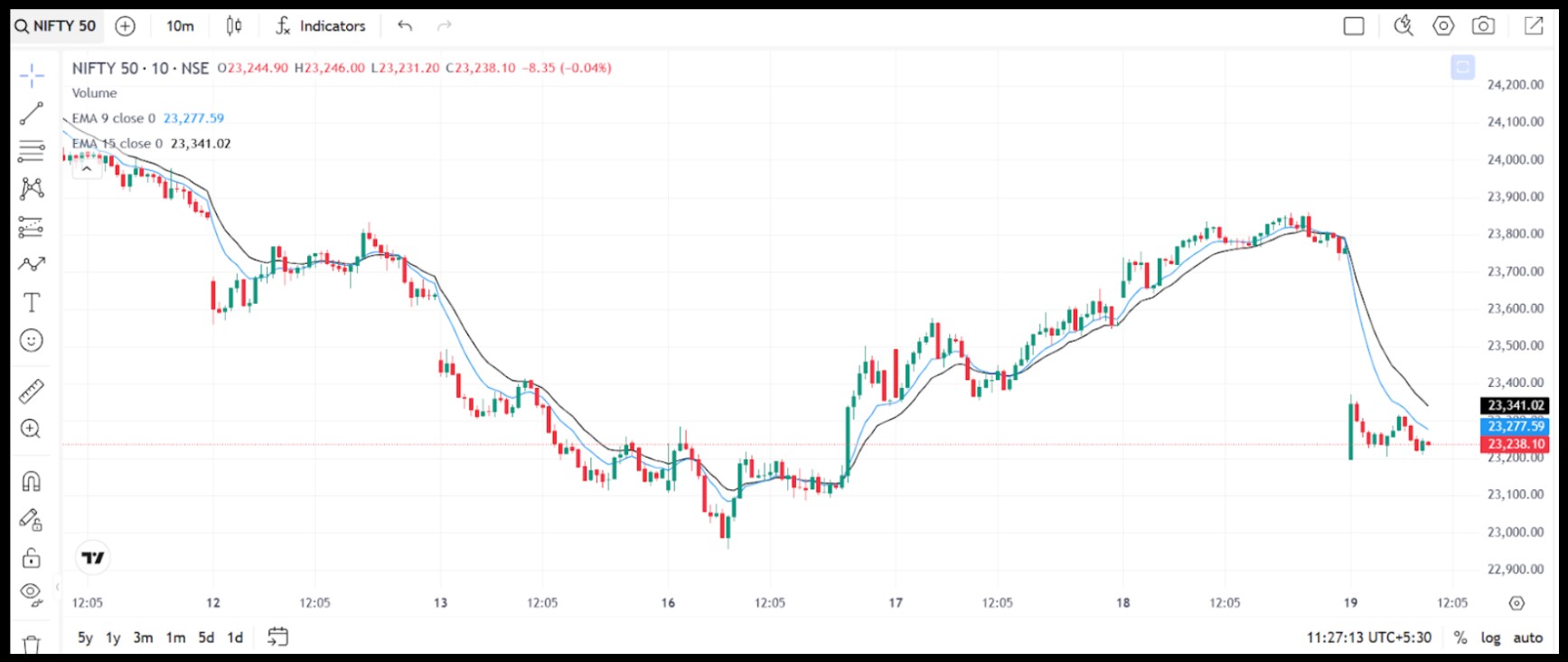Open the layout selection square icon
Image resolution: width=1568 pixels, height=662 pixels.
[1354, 26]
